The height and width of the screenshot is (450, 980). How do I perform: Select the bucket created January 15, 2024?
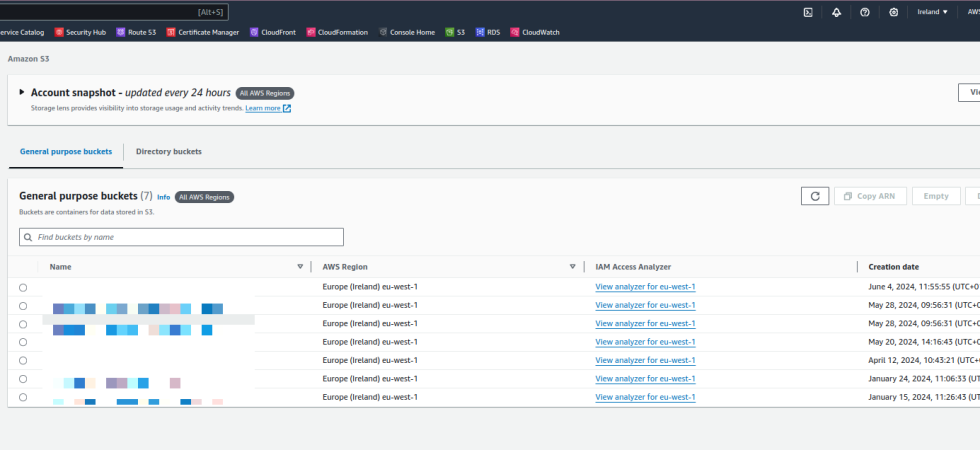pyautogui.click(x=23, y=398)
